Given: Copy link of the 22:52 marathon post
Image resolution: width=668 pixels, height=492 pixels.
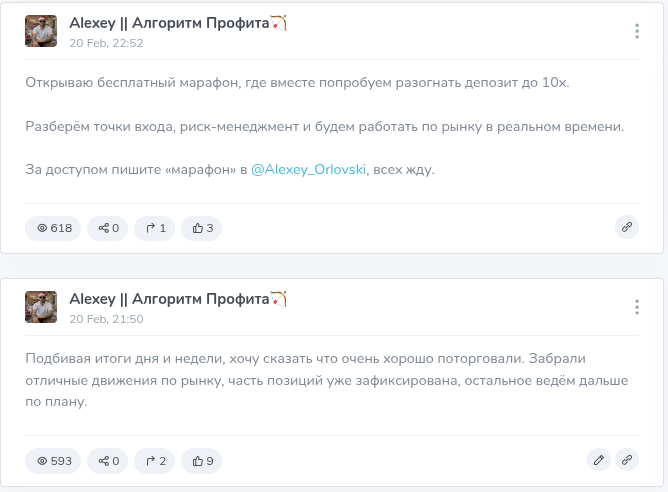Looking at the screenshot, I should click(x=627, y=227).
